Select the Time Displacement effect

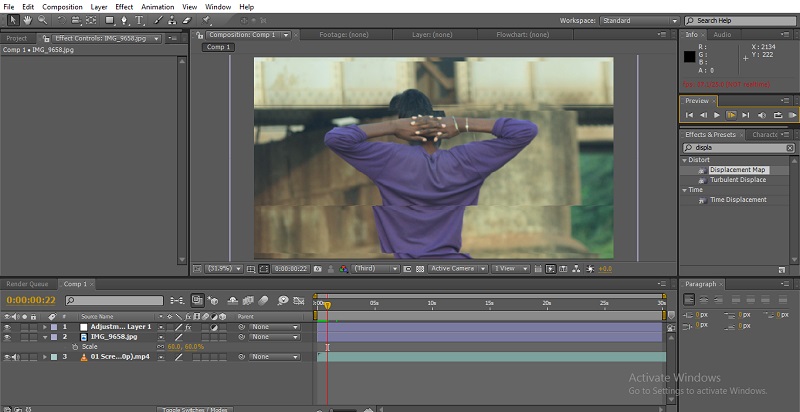[738, 200]
